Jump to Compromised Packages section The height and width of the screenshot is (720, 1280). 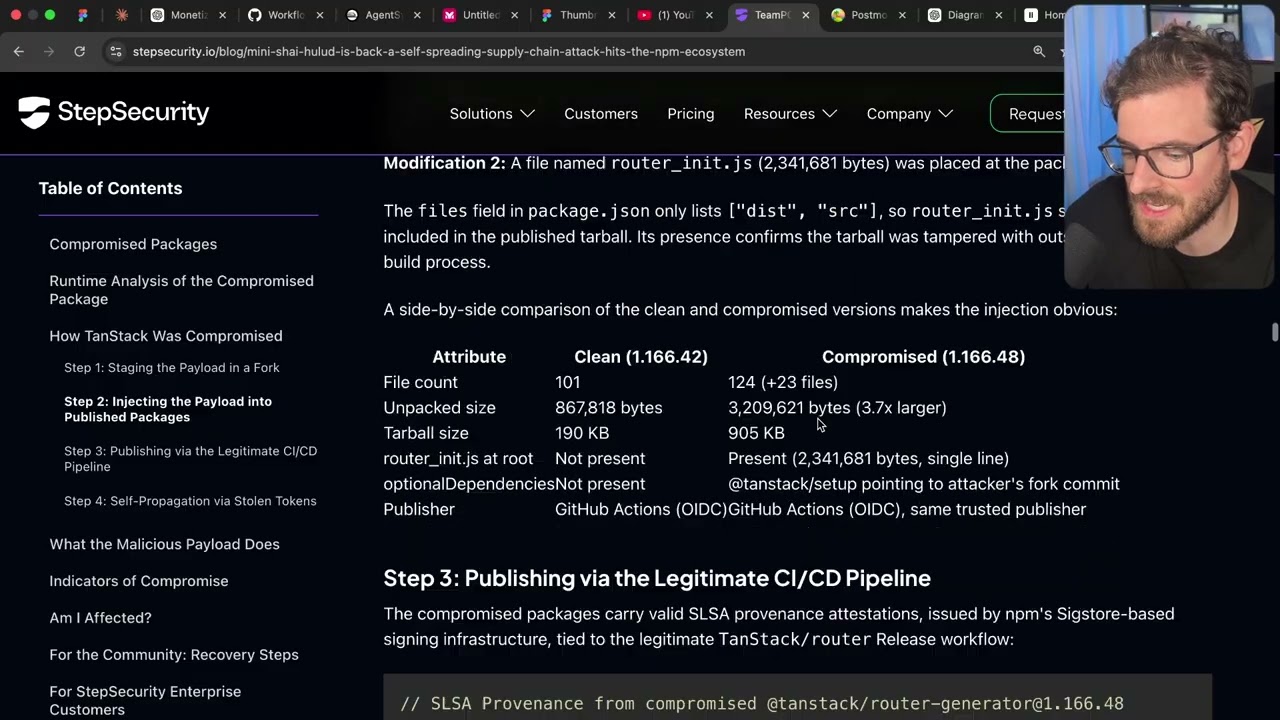pyautogui.click(x=133, y=244)
